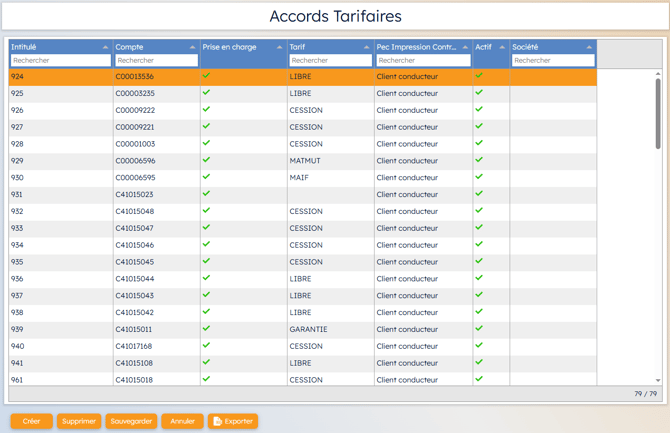Create a new entry with Créer
Screen dimensions: 670x433
32,421
